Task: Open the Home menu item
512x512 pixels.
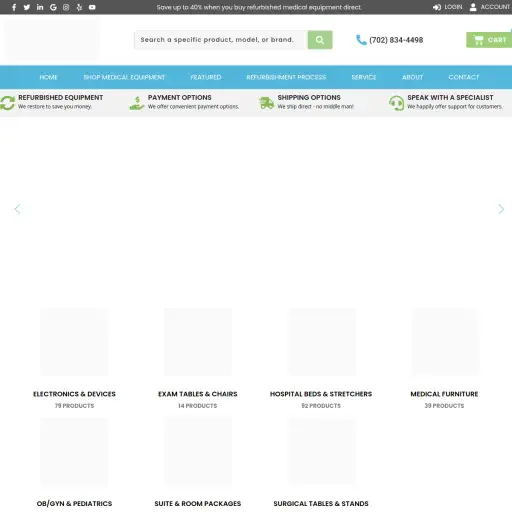Action: (x=48, y=77)
